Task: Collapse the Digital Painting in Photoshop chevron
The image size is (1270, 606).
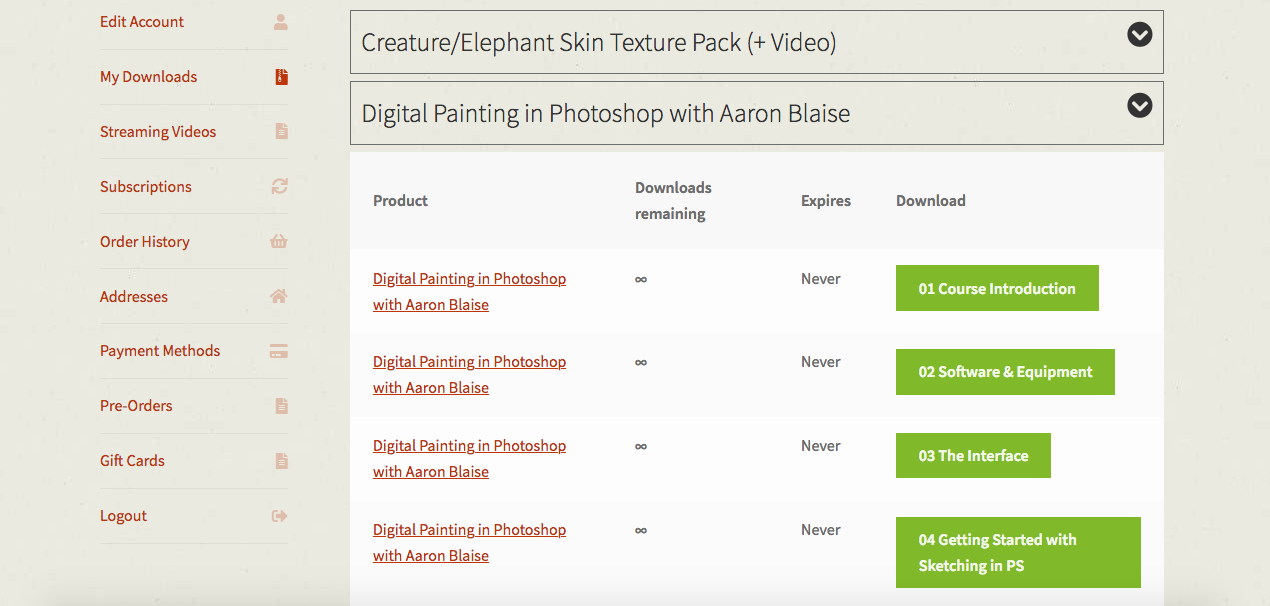Action: (1139, 105)
